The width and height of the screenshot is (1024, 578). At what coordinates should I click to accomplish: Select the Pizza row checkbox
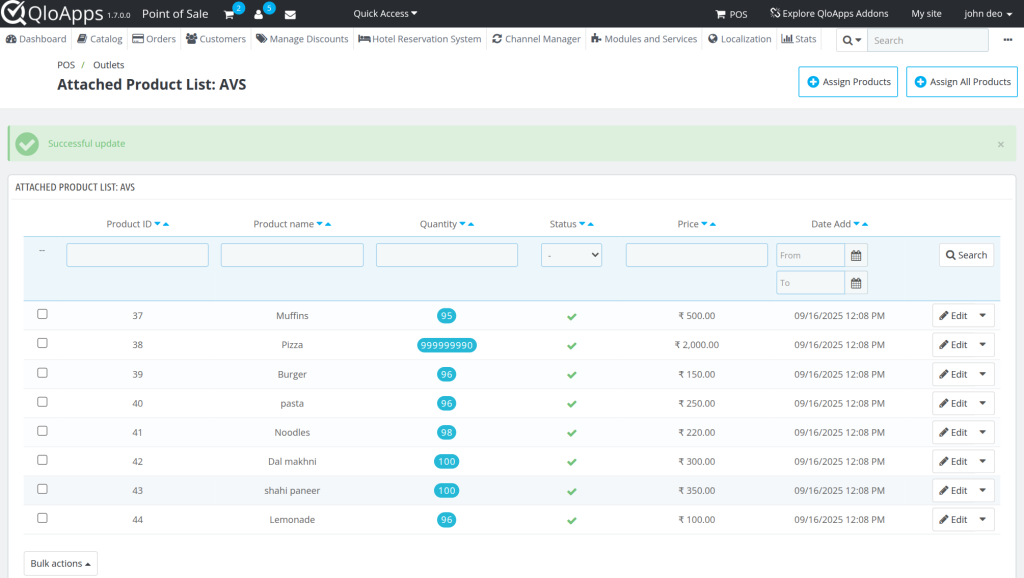[42, 343]
